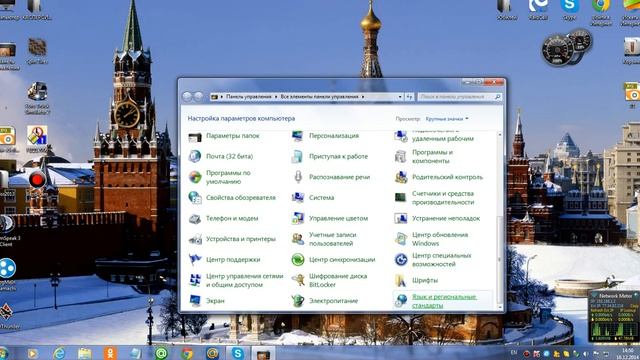The height and width of the screenshot is (360, 640).
Task: Click Панель управления in the address bar
Action: tap(249, 97)
